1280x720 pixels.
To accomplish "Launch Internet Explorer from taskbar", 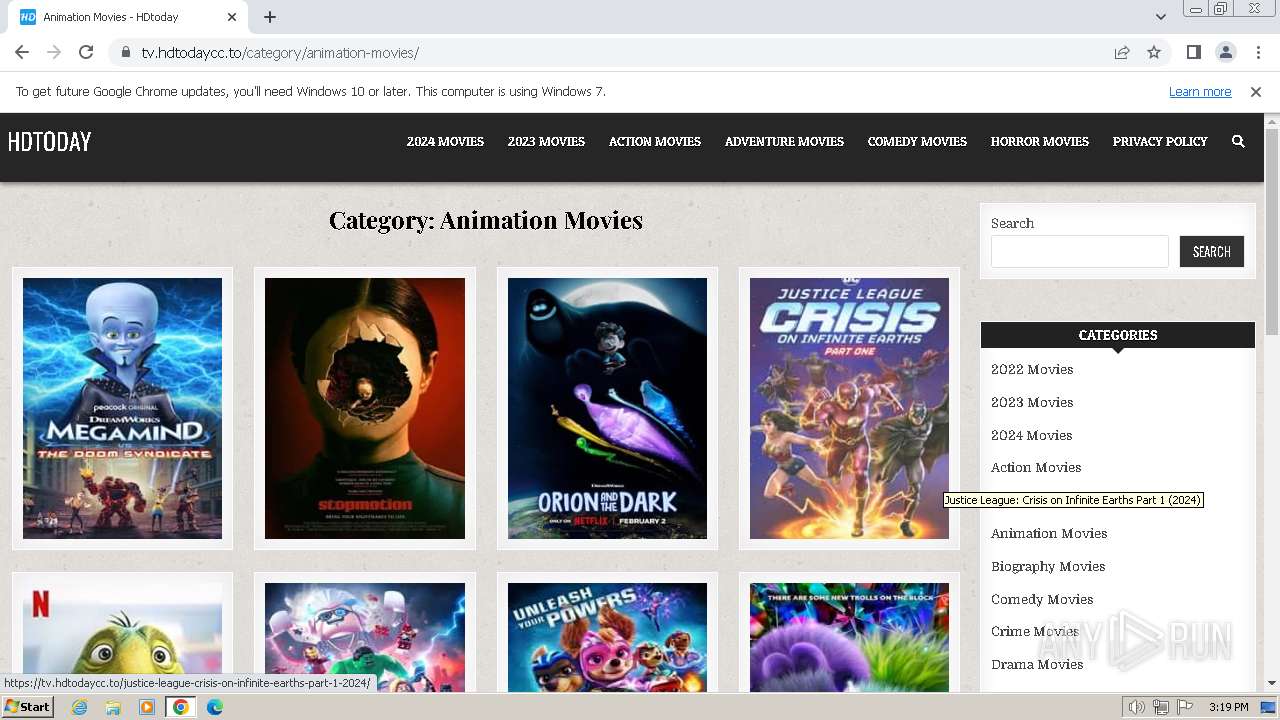I will pos(80,707).
